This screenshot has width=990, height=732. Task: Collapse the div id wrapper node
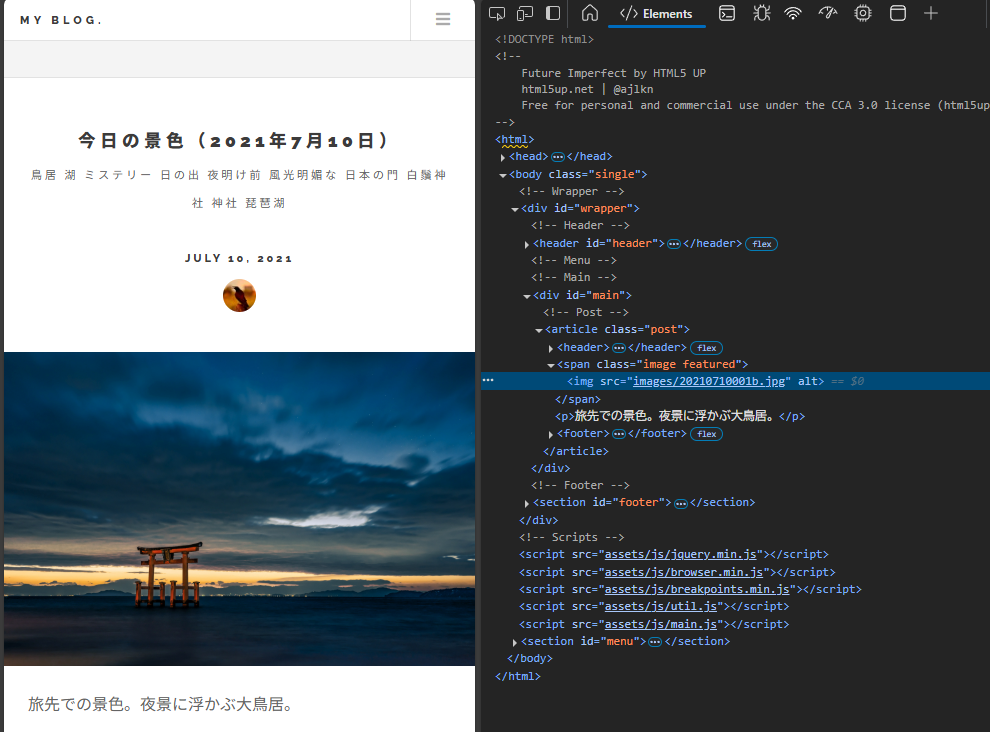click(515, 209)
